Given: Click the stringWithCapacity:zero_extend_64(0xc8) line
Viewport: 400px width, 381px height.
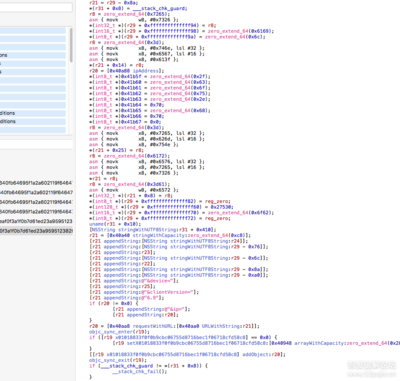Looking at the screenshot, I should [170, 235].
